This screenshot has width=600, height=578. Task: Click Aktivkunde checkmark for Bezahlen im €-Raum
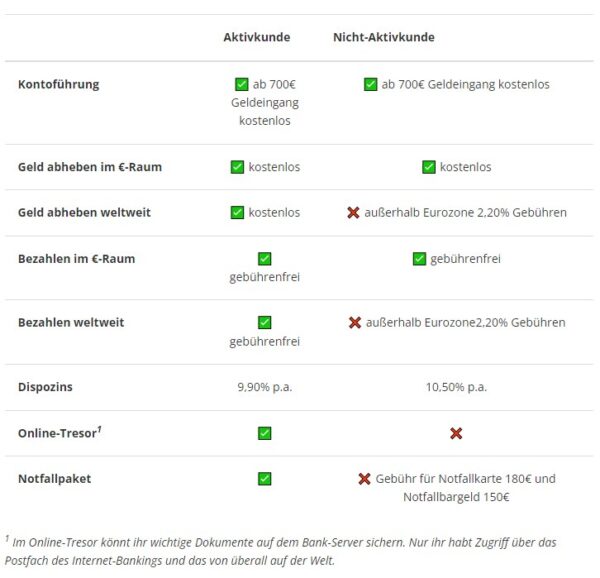coord(264,259)
